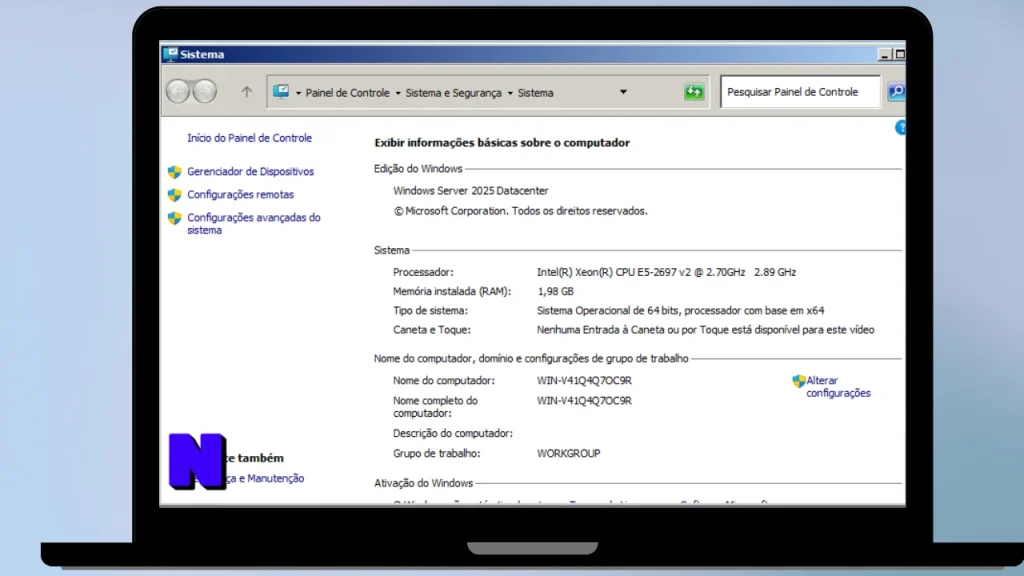
Task: Click Tipo de sistema label
Action: (x=430, y=310)
